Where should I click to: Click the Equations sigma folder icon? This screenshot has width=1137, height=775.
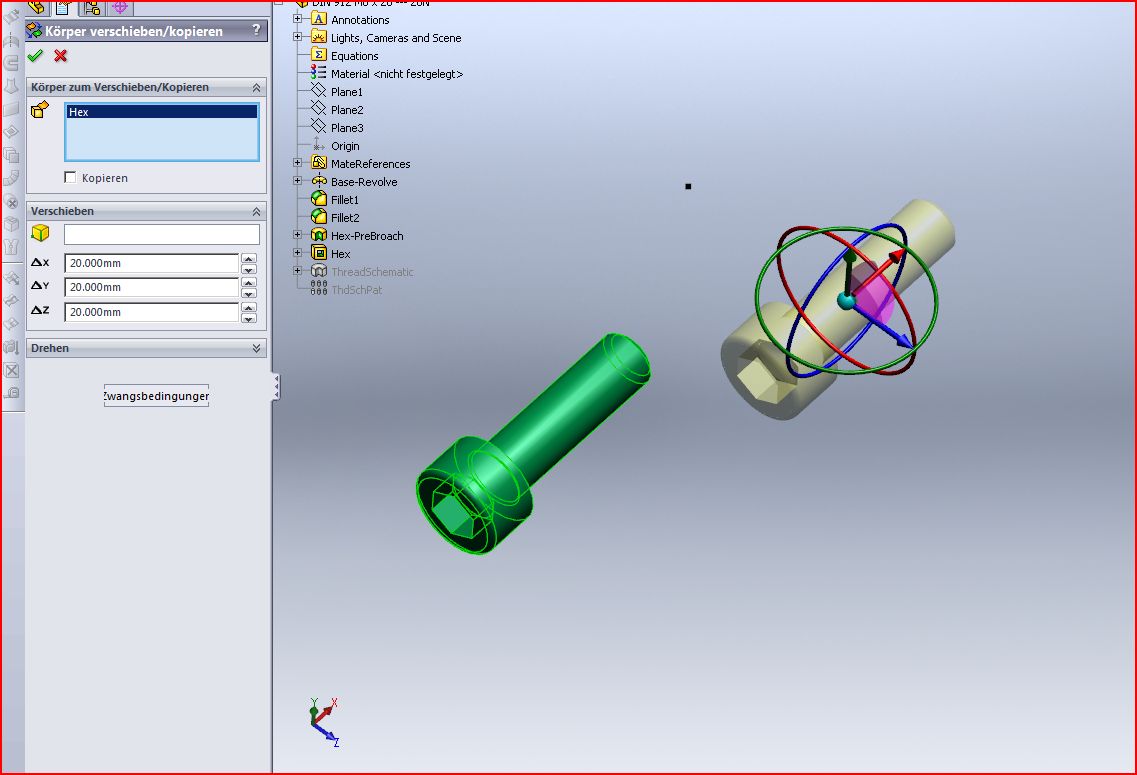[319, 55]
